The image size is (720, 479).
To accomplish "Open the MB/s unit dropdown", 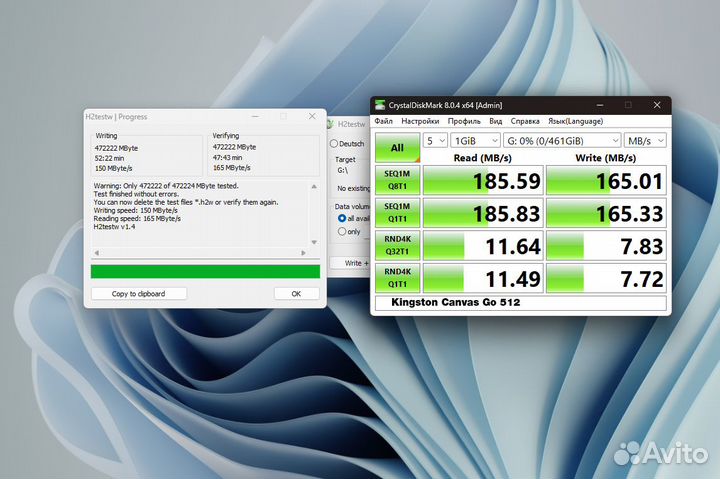I will coord(646,141).
